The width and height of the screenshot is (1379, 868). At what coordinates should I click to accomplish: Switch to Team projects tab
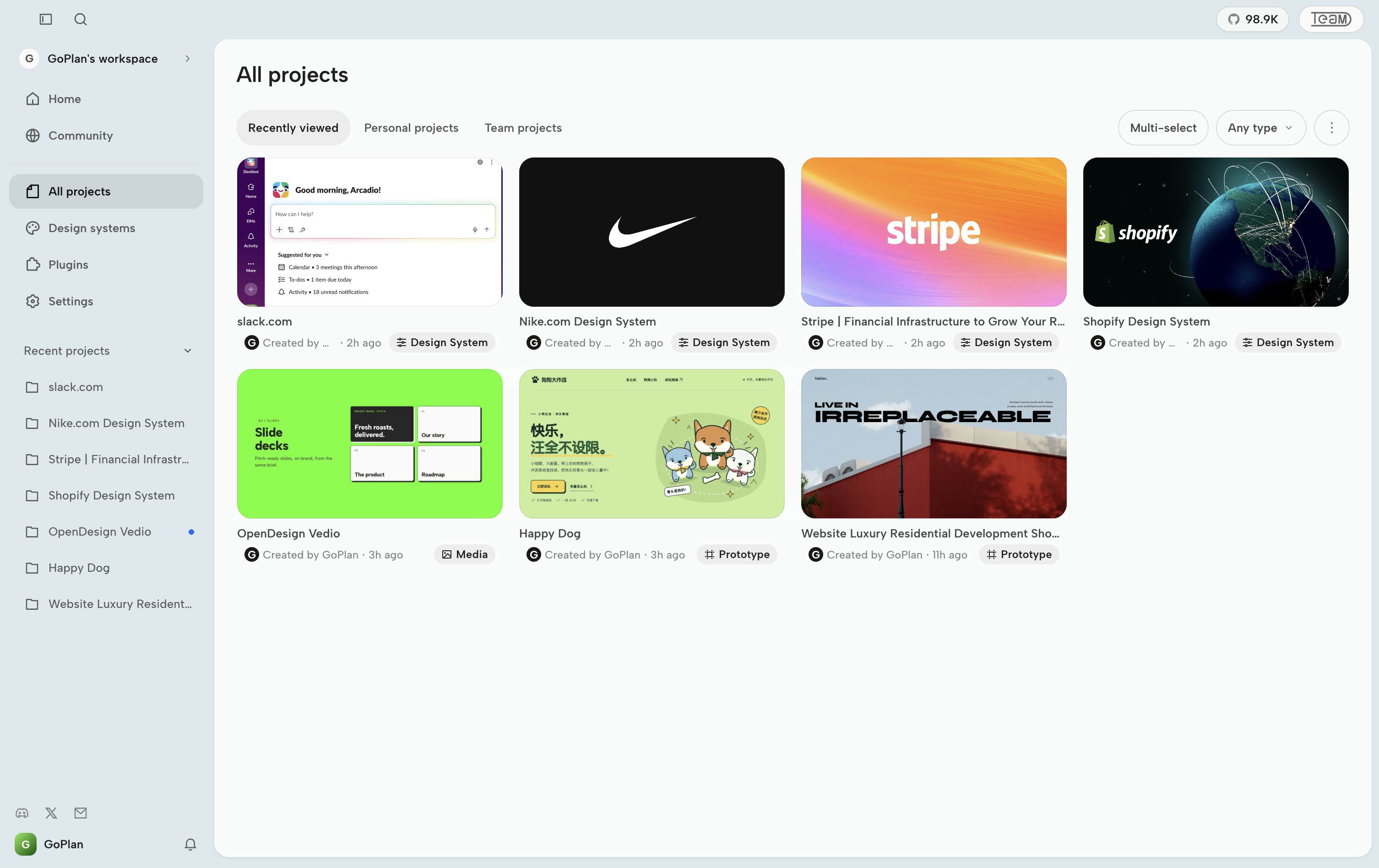523,128
